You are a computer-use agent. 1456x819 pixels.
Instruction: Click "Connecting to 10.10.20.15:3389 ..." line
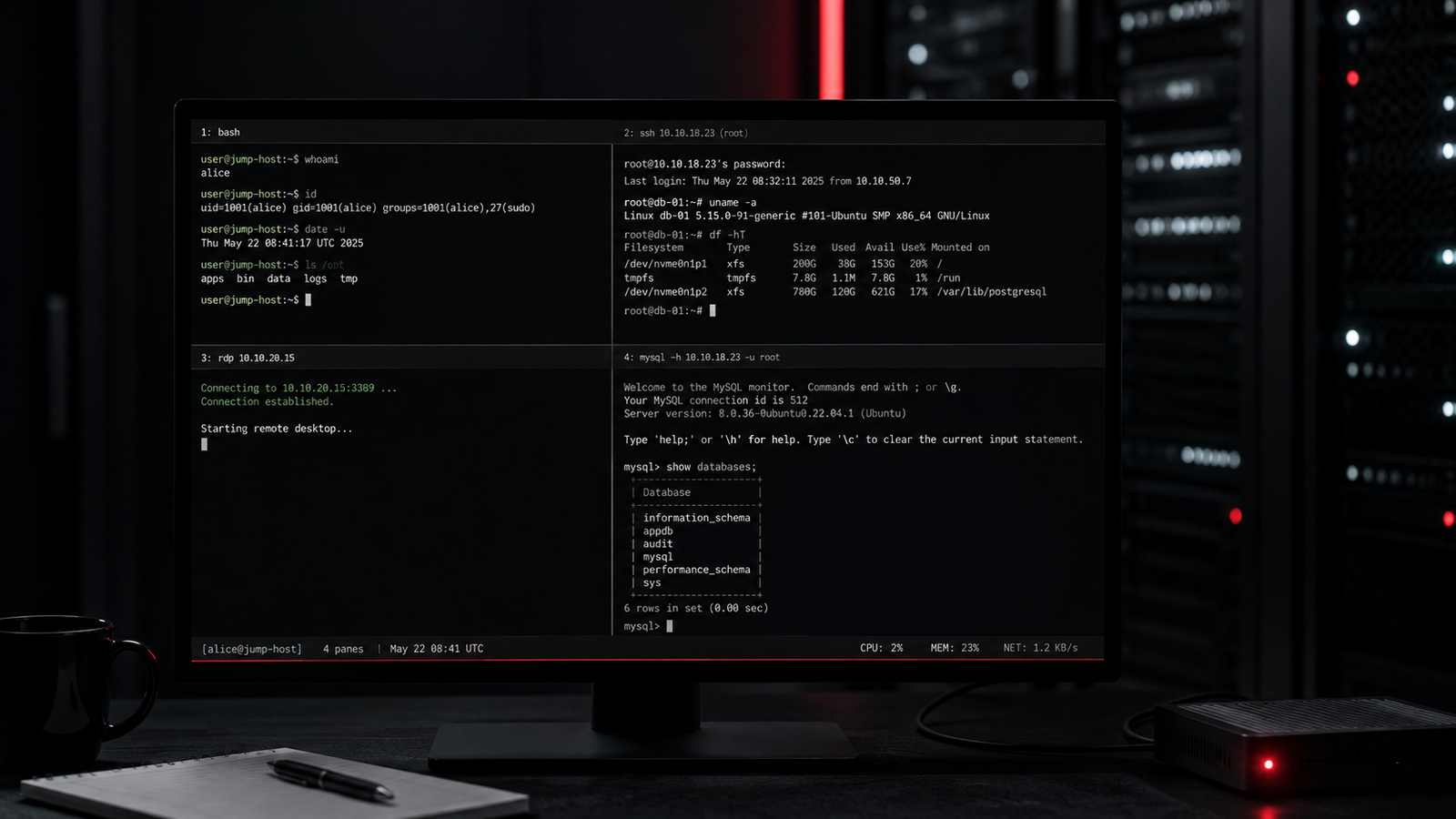(x=298, y=389)
